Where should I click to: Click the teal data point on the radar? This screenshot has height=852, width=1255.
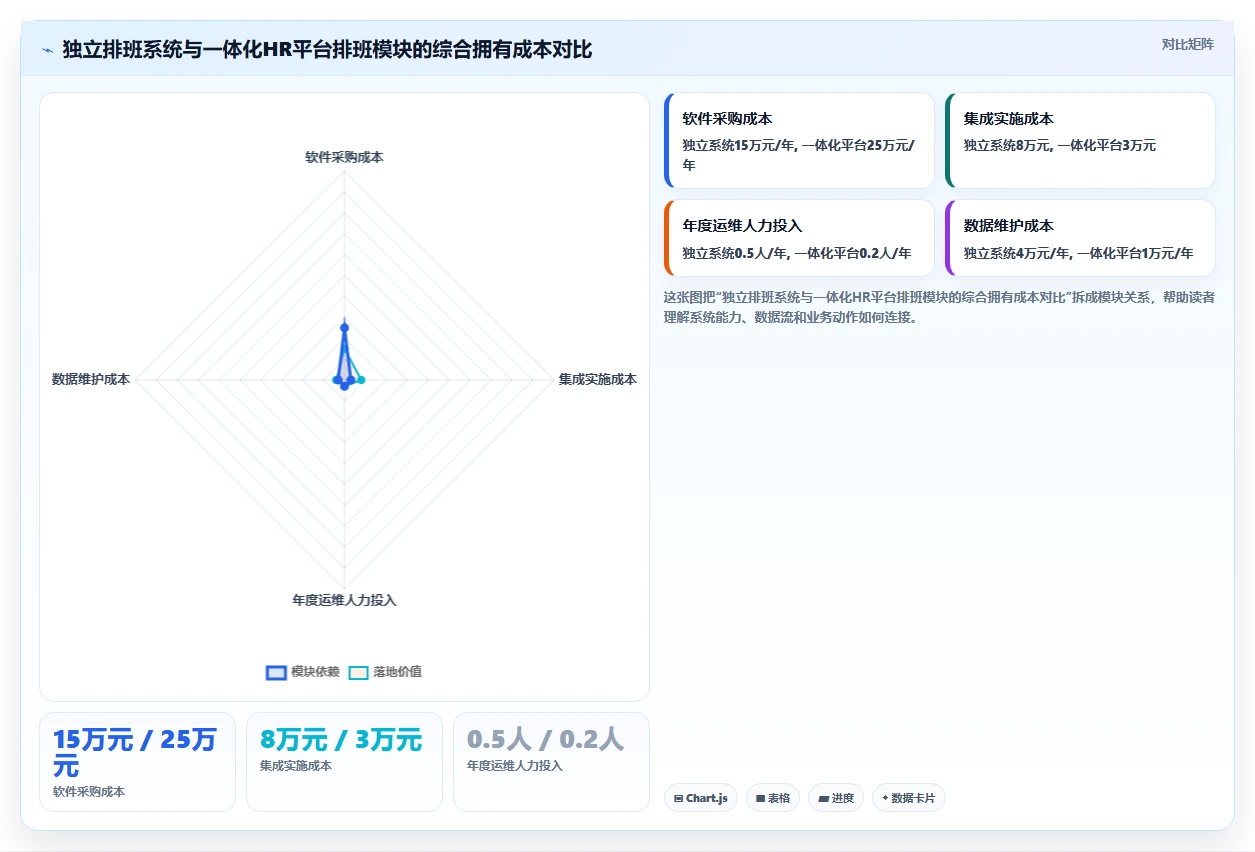[x=361, y=379]
